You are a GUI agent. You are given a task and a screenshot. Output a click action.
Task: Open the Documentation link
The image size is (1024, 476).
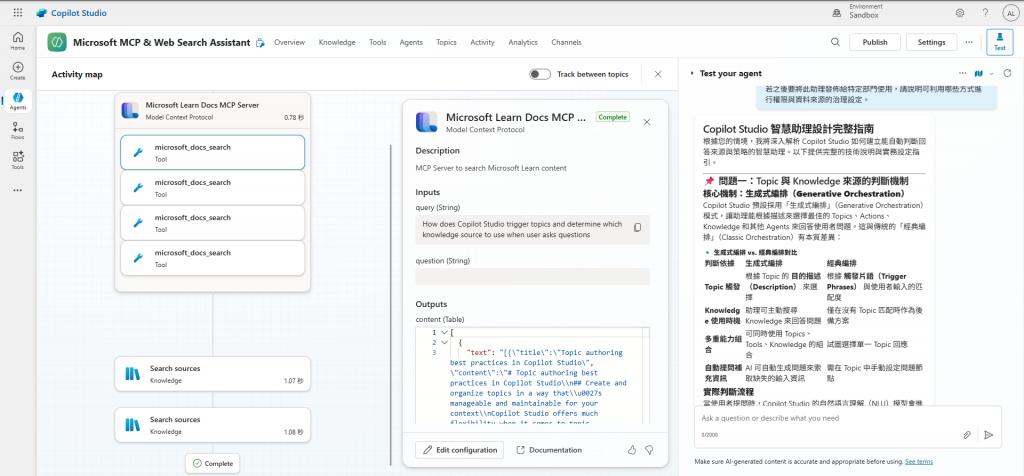(549, 450)
